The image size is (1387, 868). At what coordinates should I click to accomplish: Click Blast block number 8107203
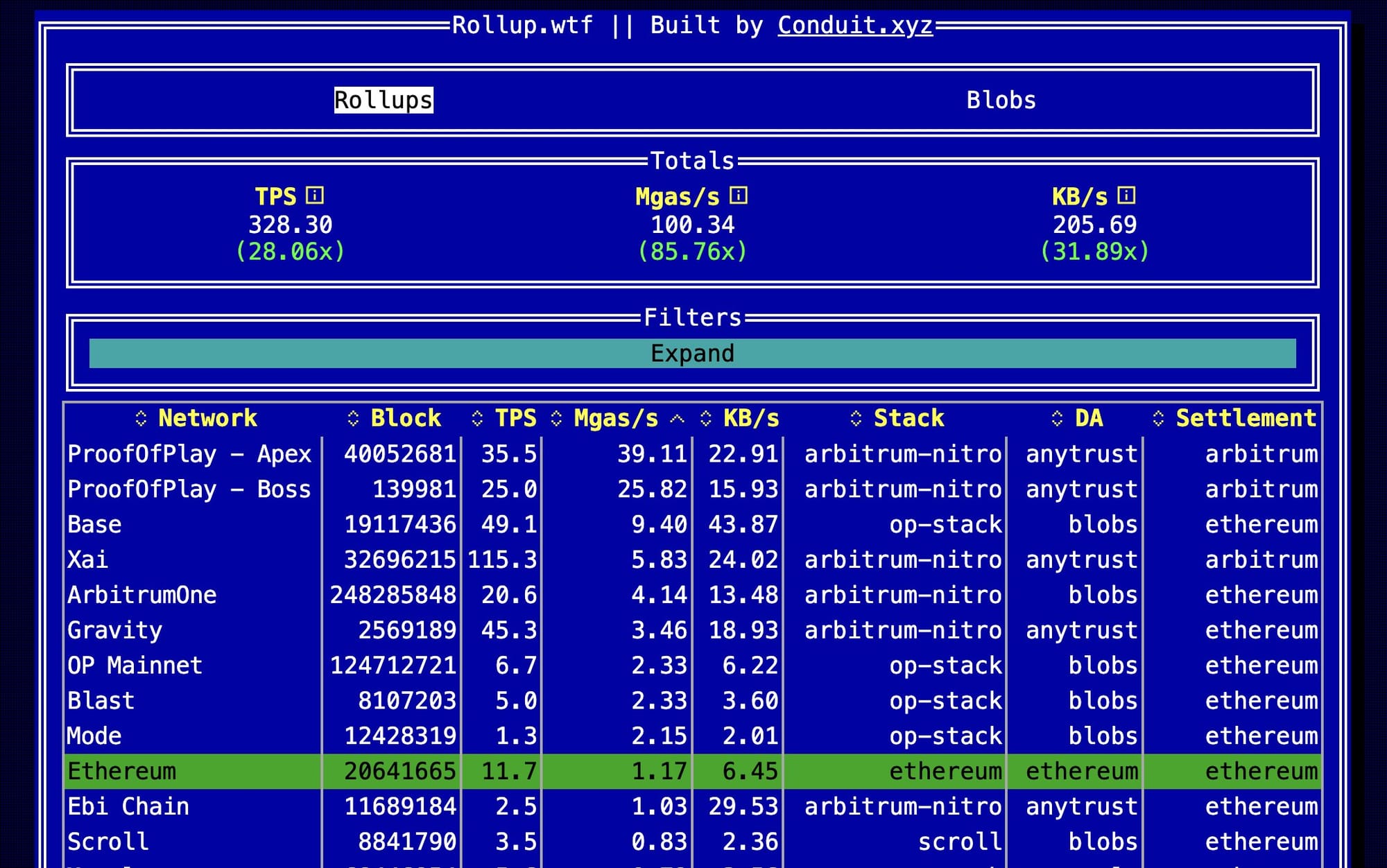(408, 701)
